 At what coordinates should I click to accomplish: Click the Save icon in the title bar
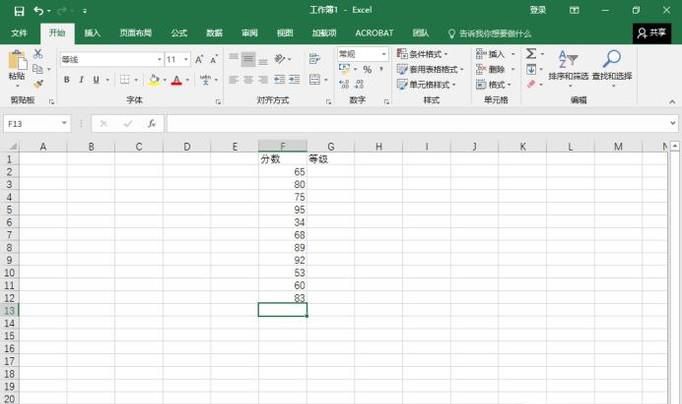(19, 11)
